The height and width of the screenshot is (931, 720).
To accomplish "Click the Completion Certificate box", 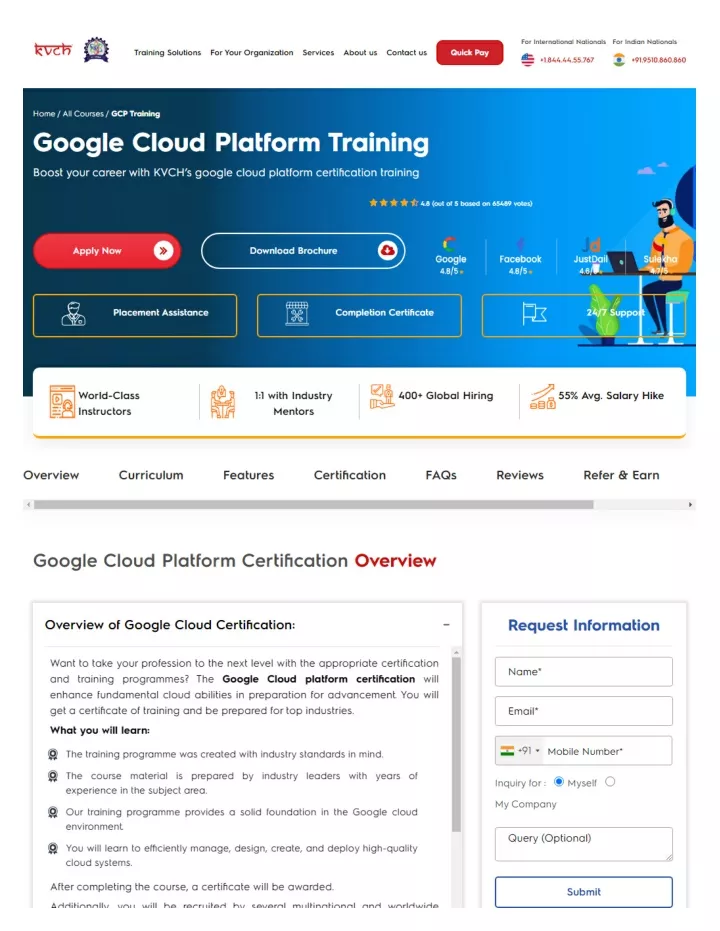I will [359, 315].
